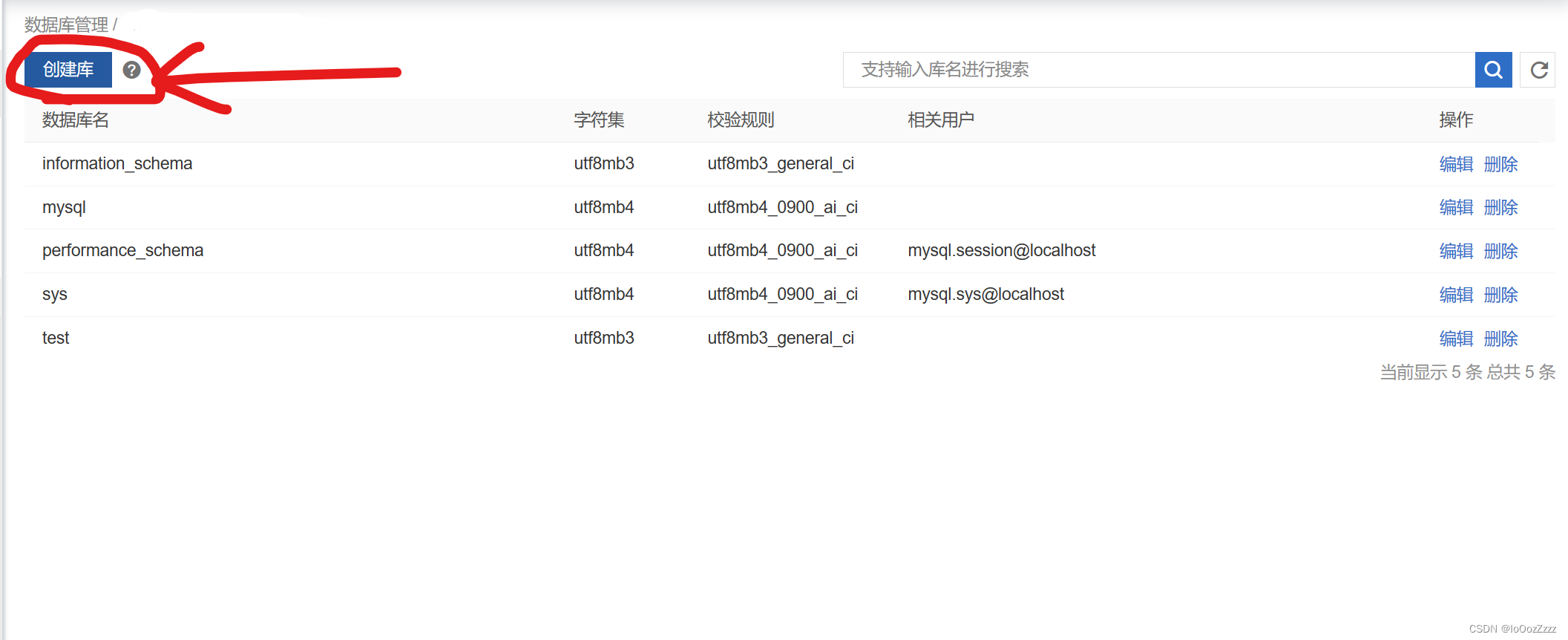
Task: Select utf8mb4_0900_ai_ci collation in performance_schema row
Action: pyautogui.click(x=782, y=250)
